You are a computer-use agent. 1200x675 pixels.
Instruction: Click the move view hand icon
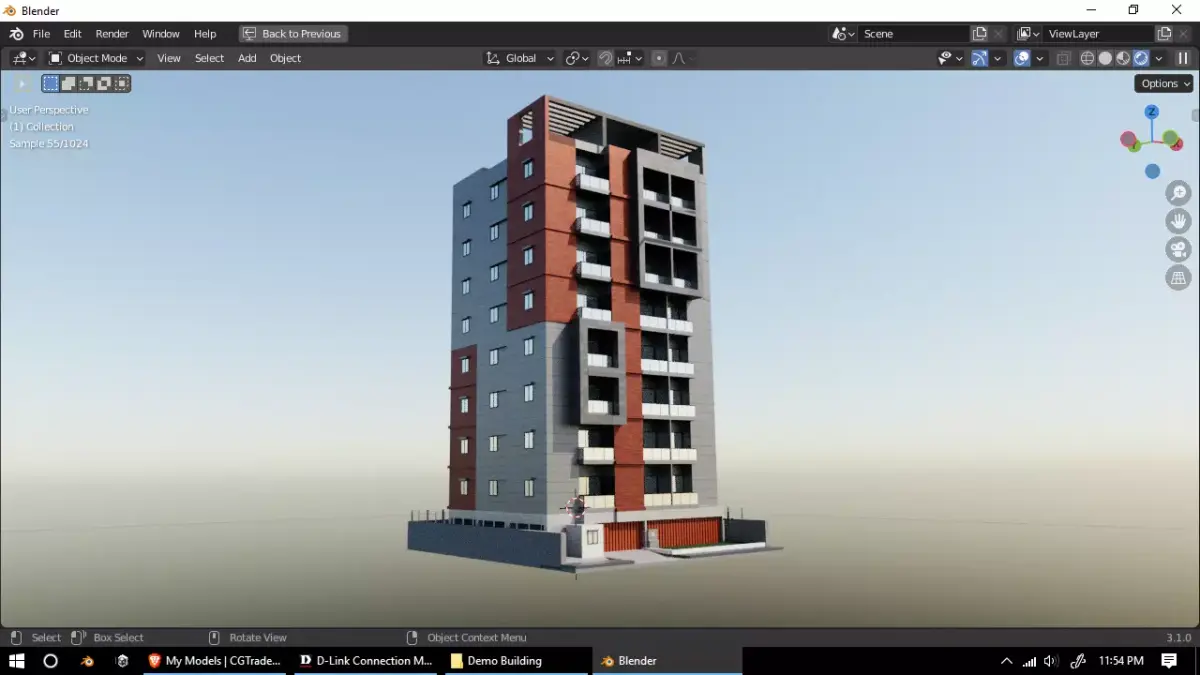(1178, 221)
